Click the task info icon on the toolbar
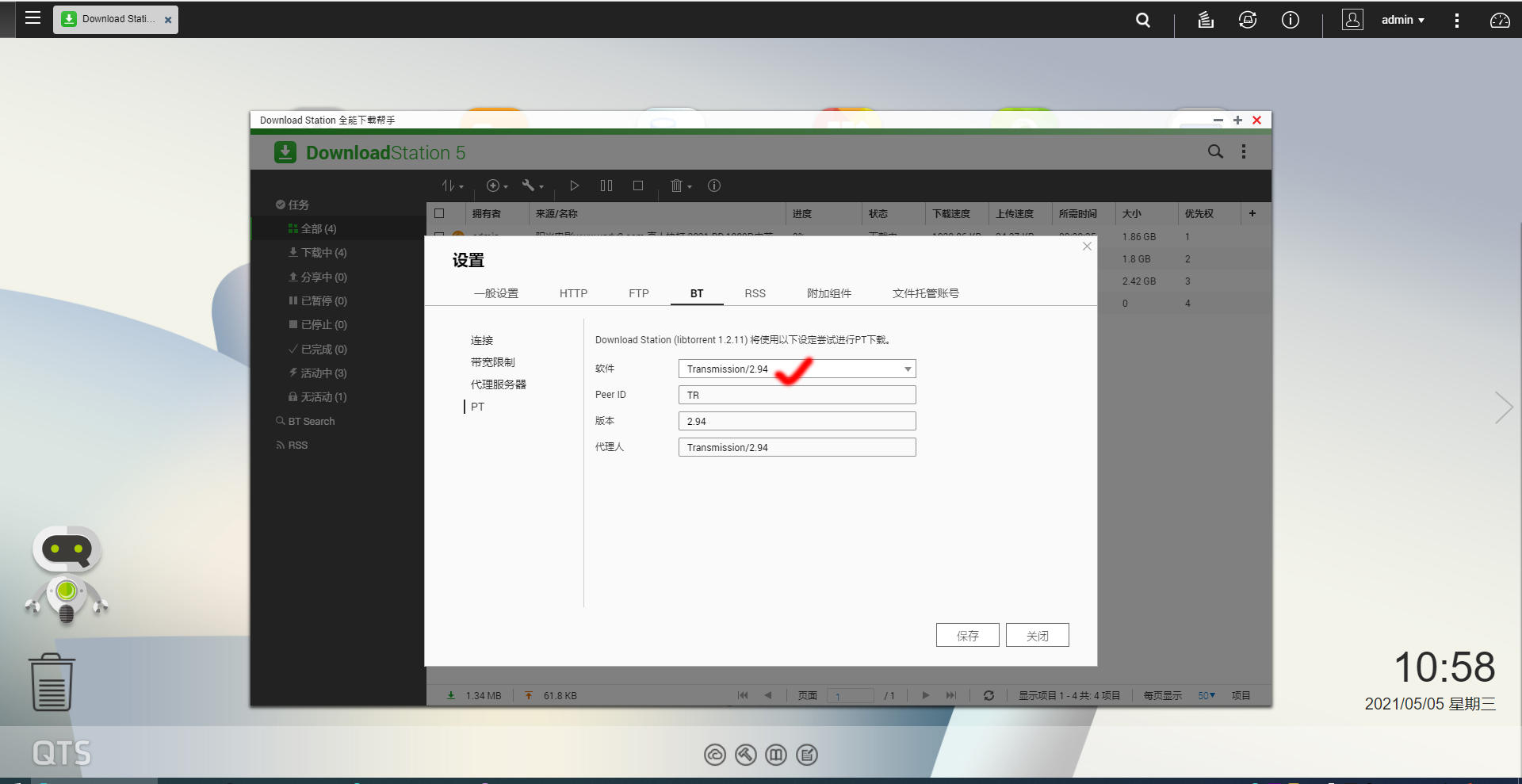Image resolution: width=1522 pixels, height=784 pixels. pyautogui.click(x=713, y=185)
